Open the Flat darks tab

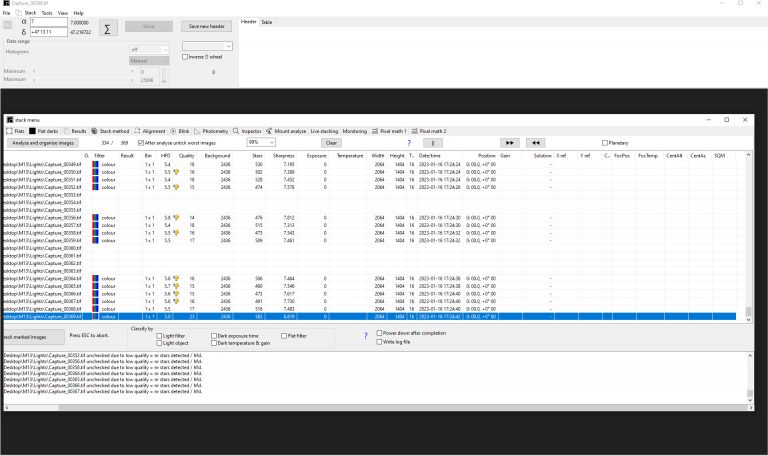point(46,130)
